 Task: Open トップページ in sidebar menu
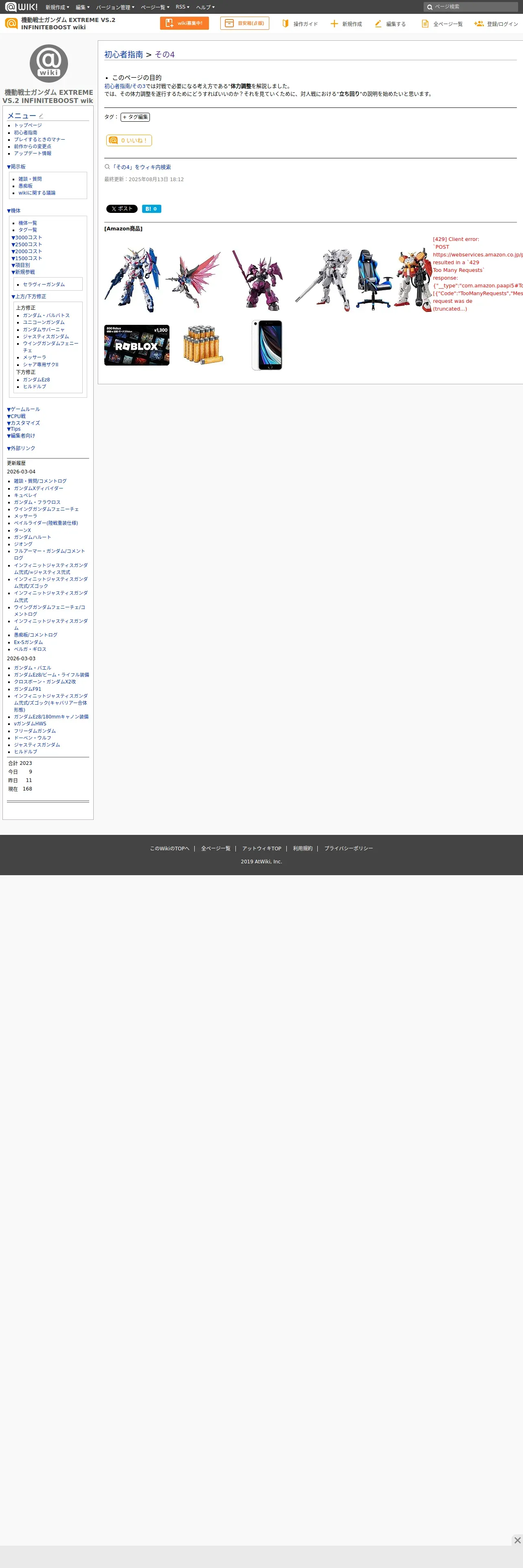[28, 125]
